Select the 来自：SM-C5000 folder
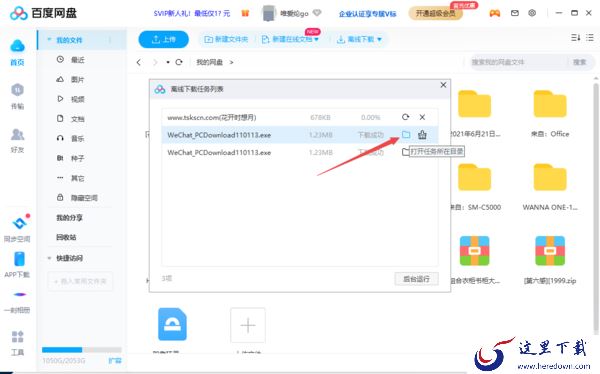This screenshot has height=374, width=600. [474, 186]
